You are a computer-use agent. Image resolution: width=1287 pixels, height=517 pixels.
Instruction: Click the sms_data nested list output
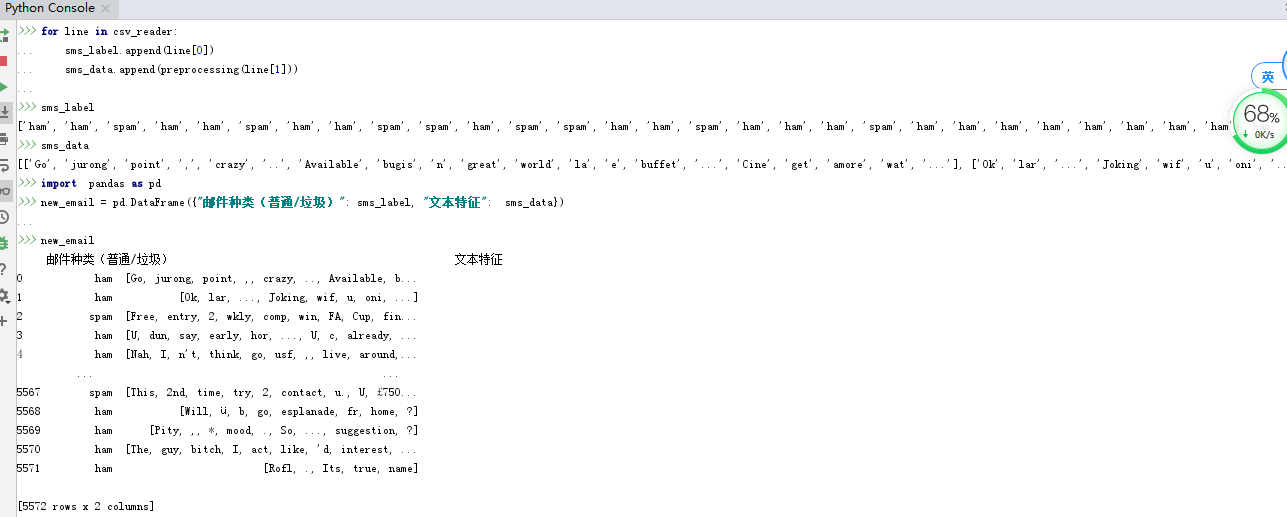[652, 164]
